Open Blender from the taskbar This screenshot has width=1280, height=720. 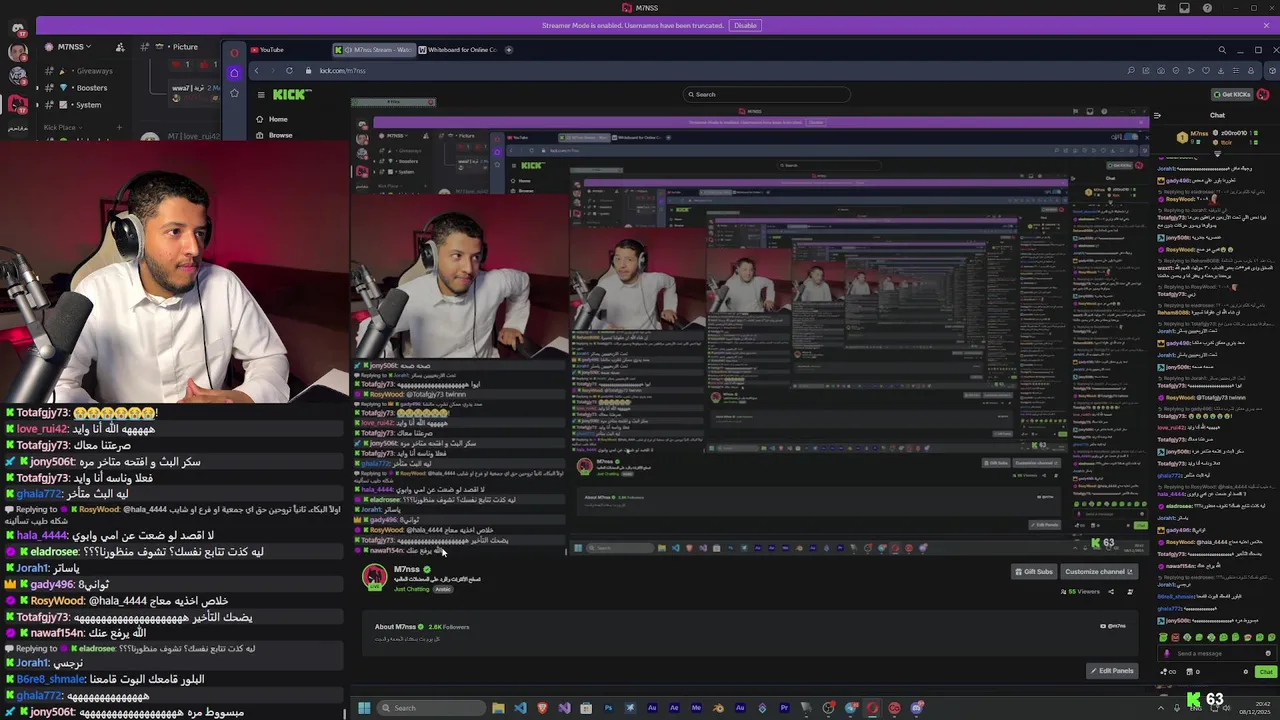(718, 708)
